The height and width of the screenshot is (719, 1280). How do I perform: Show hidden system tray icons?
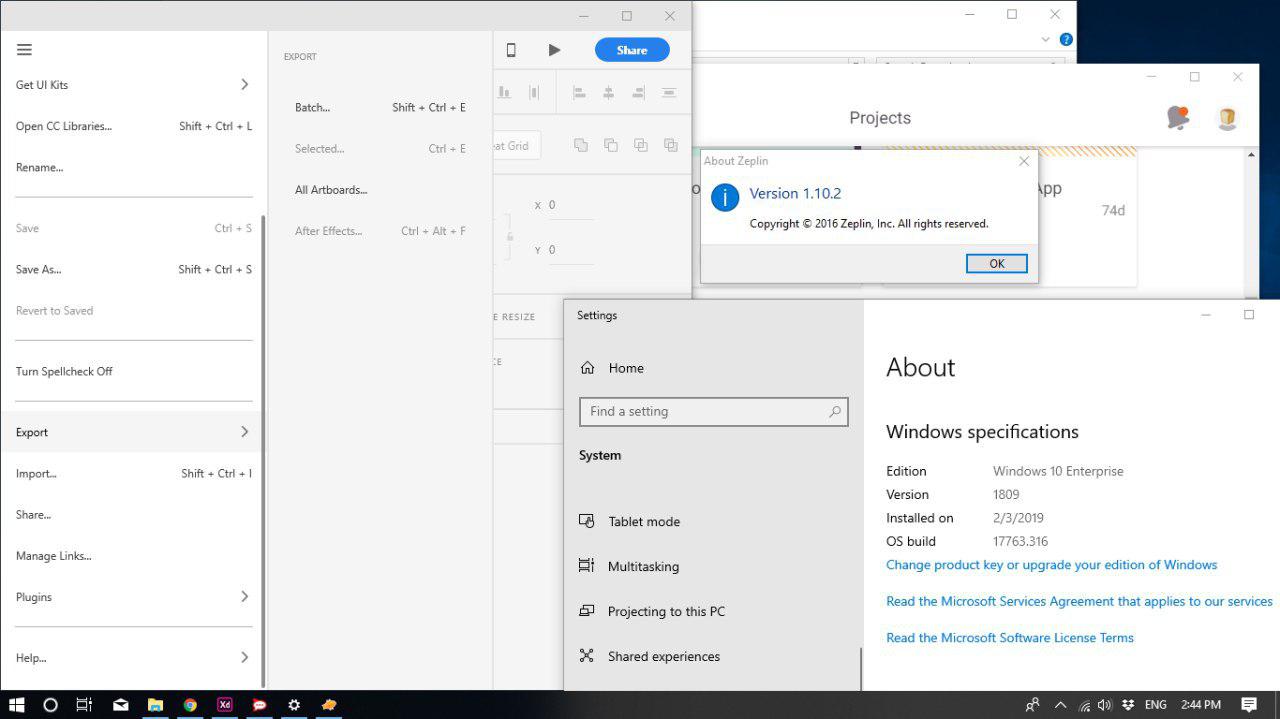(1060, 705)
